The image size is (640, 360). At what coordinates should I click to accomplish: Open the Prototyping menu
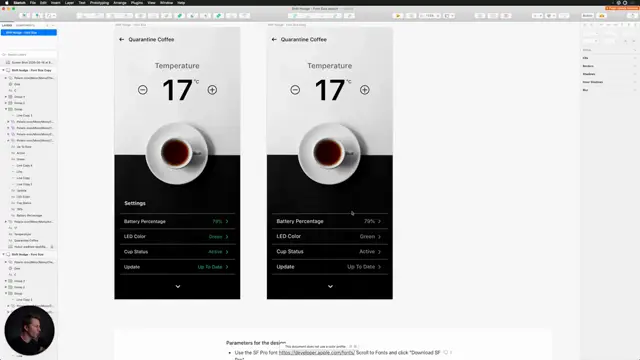(x=99, y=2)
